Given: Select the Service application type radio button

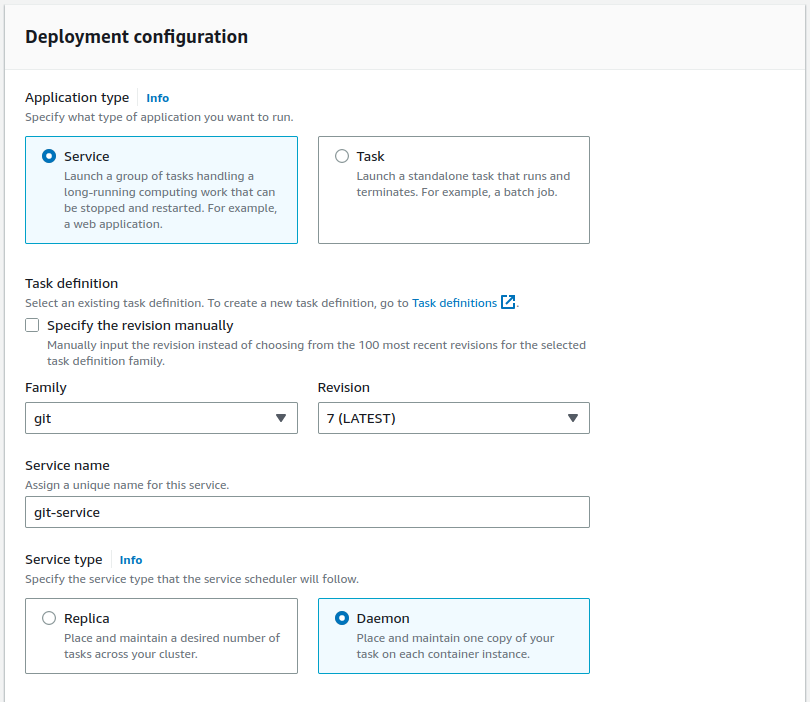Looking at the screenshot, I should 49,156.
